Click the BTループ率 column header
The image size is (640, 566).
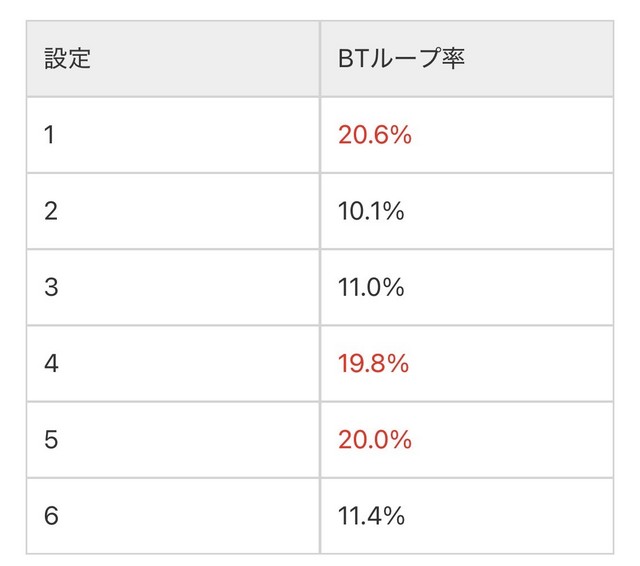(x=401, y=58)
